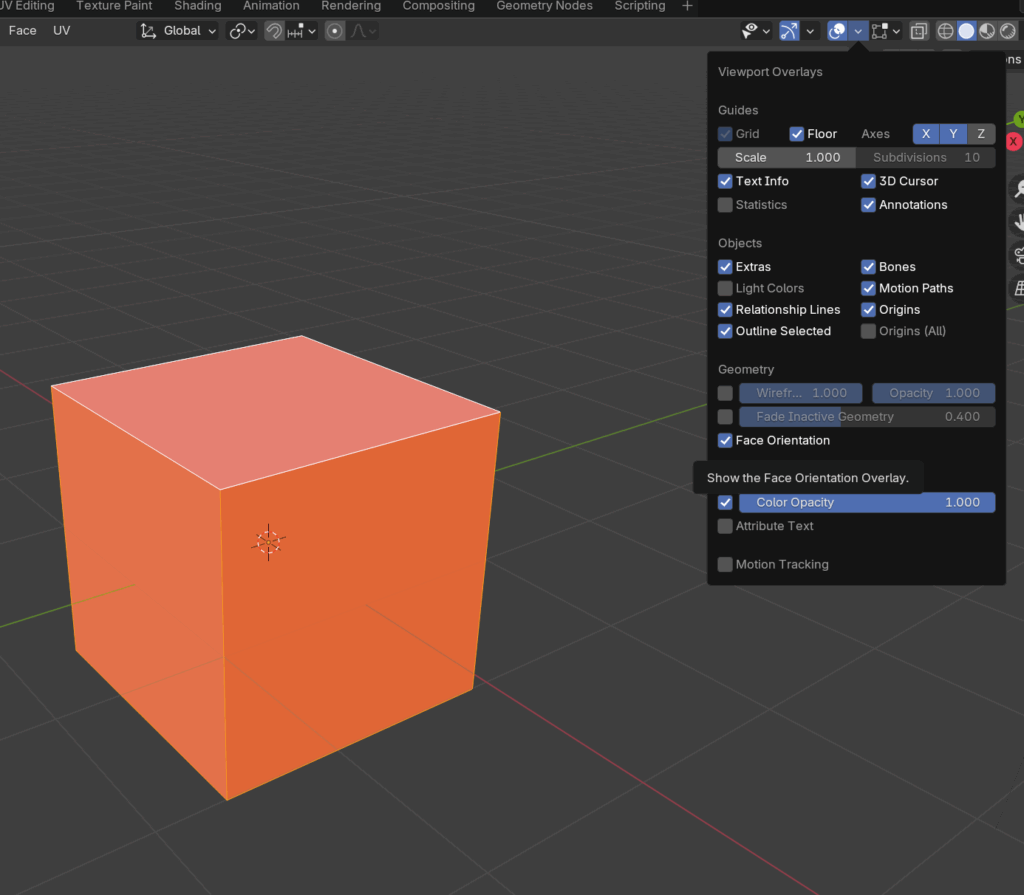Uncheck the Face Orientation checkbox

pos(725,440)
